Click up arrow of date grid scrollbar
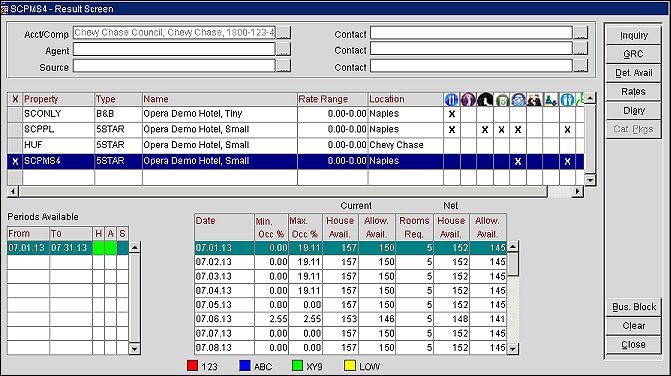671x376 pixels. (513, 246)
